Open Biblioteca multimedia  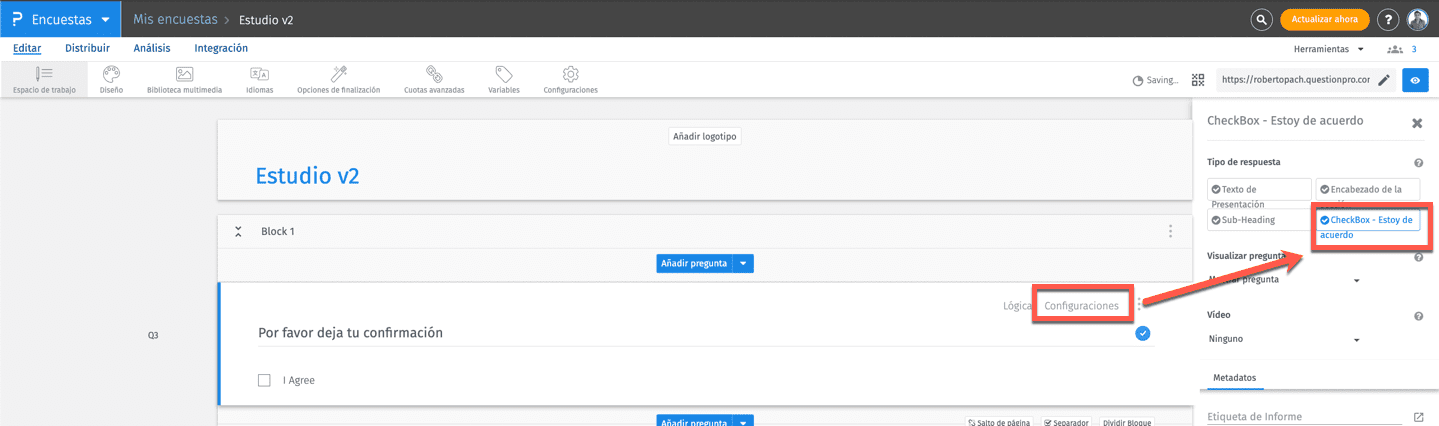tap(184, 80)
